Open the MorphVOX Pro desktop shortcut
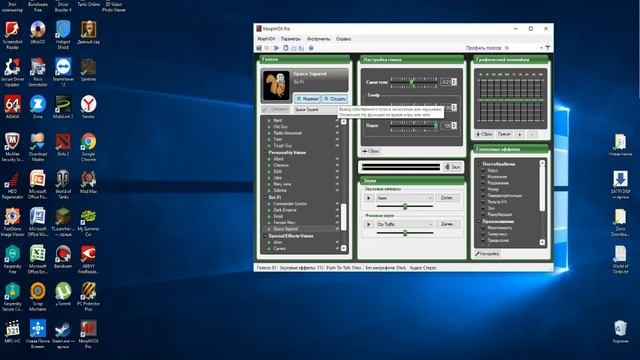The image size is (640, 360). pyautogui.click(x=88, y=334)
